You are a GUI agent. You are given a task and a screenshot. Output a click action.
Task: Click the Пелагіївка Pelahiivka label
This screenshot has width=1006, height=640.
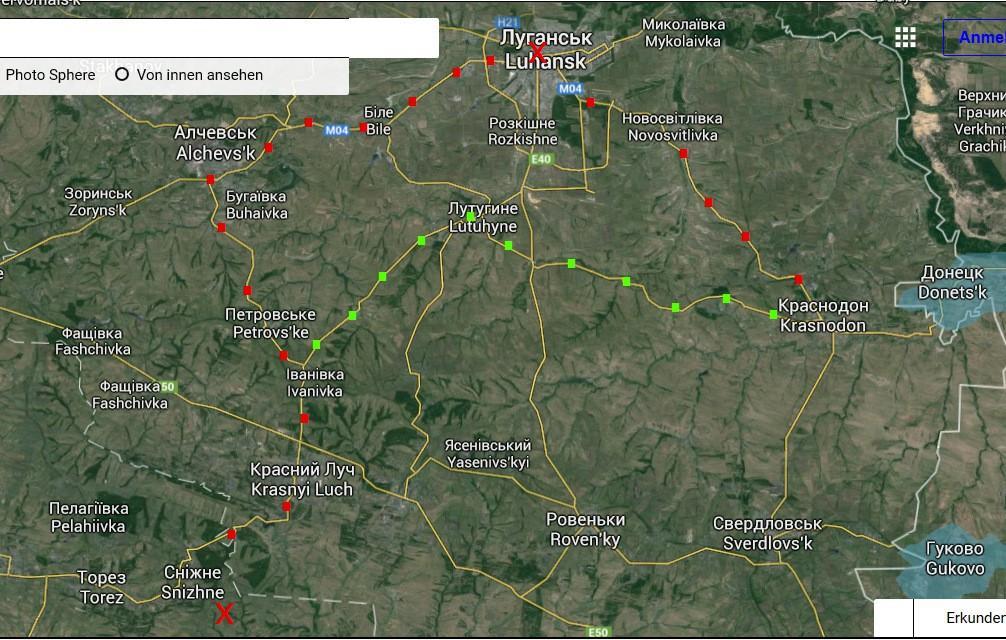(89, 518)
